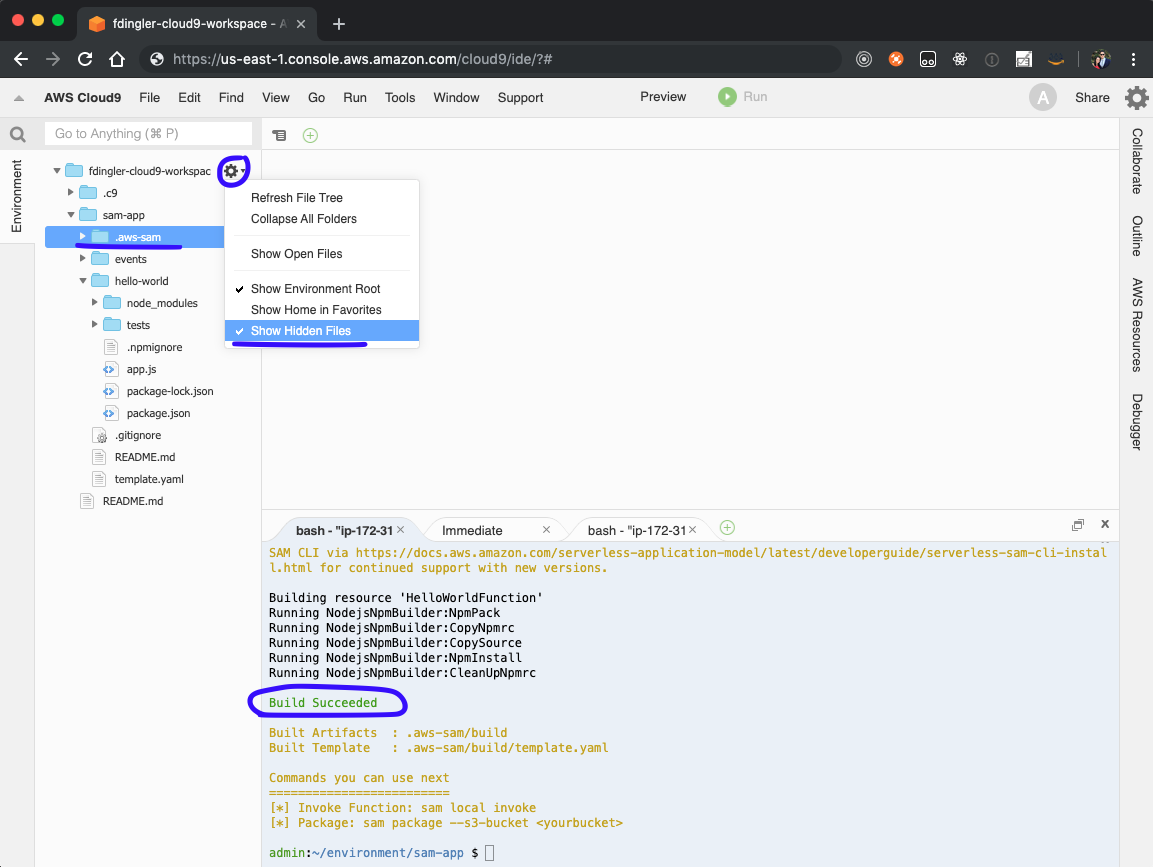Collapse the hello-world folder
The height and width of the screenshot is (867, 1153).
click(x=82, y=281)
